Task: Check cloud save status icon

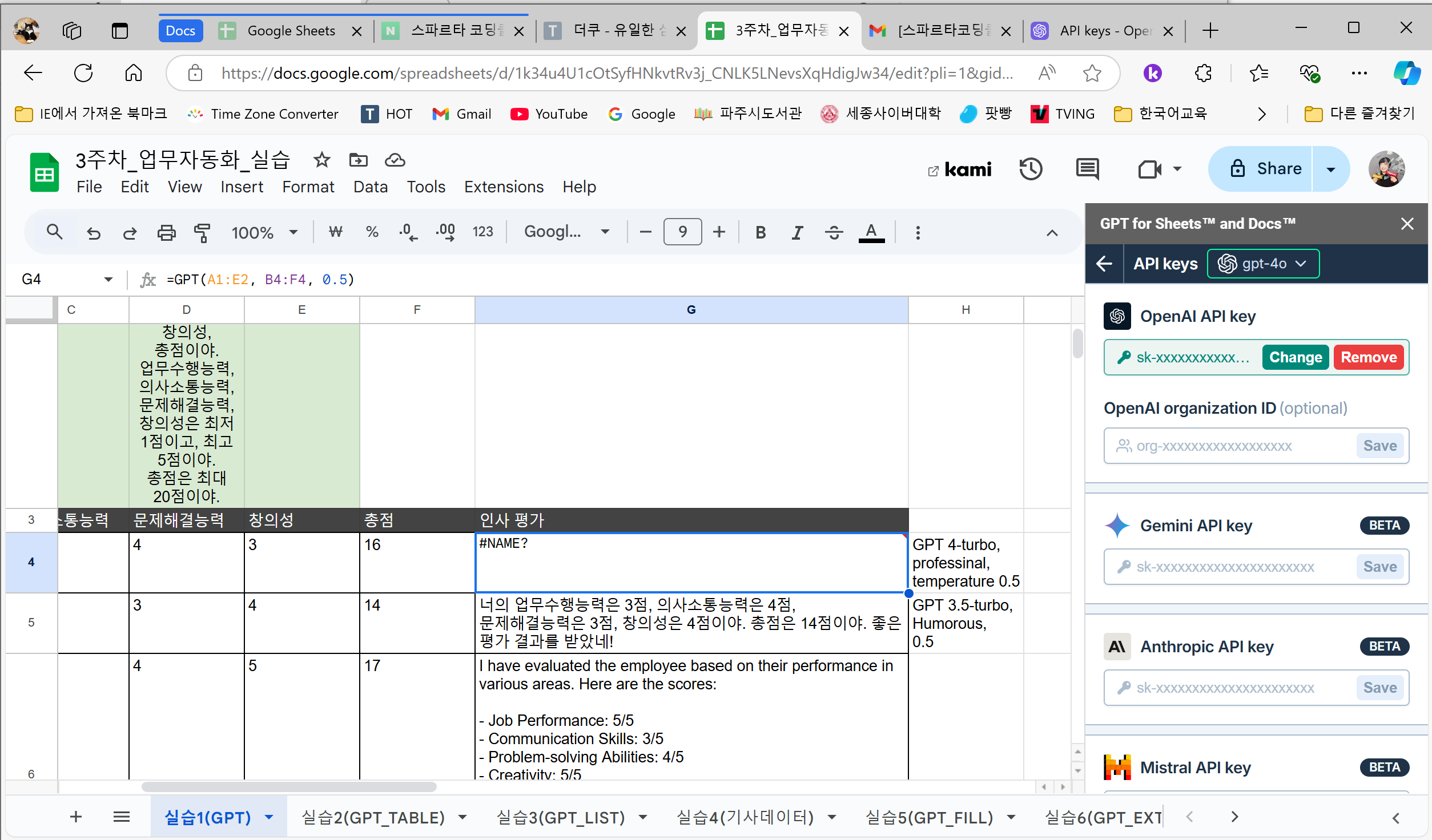Action: pyautogui.click(x=395, y=160)
